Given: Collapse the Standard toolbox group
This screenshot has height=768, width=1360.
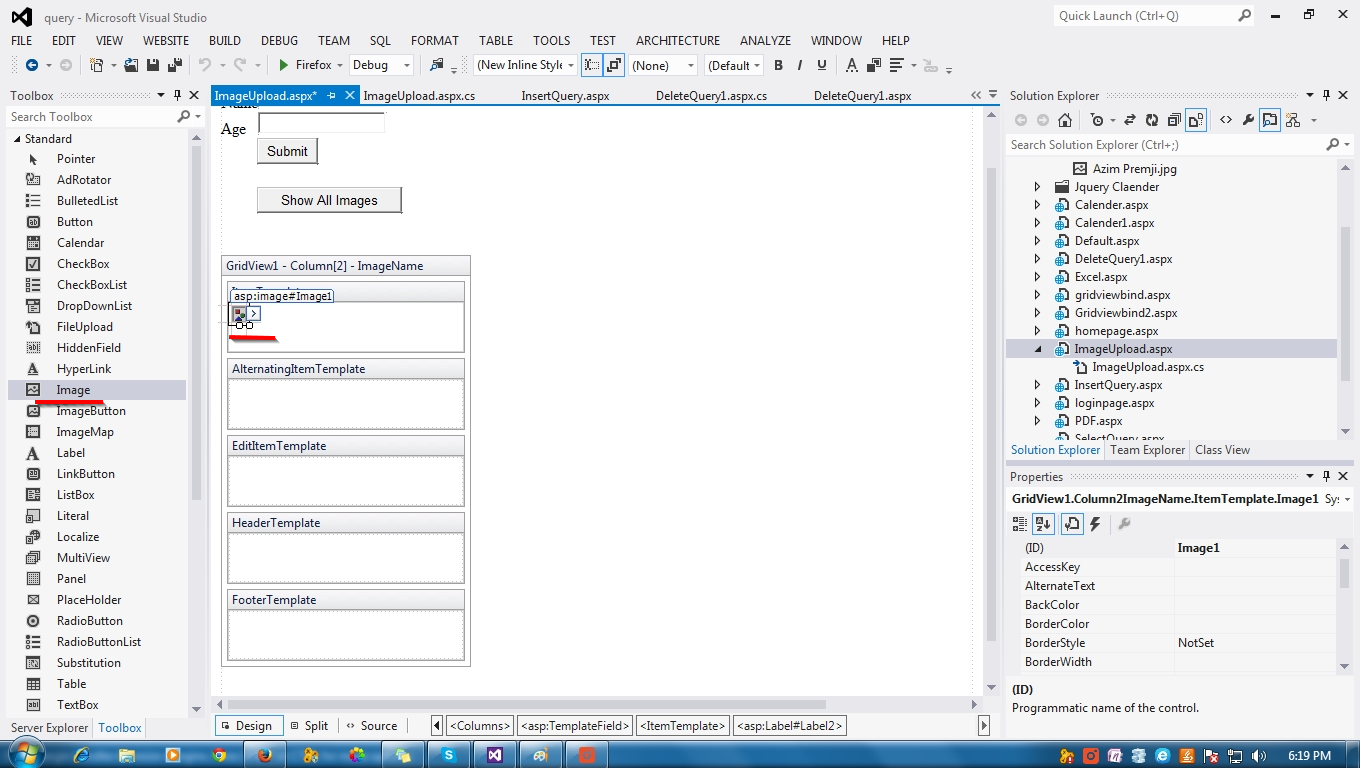Looking at the screenshot, I should pos(17,139).
